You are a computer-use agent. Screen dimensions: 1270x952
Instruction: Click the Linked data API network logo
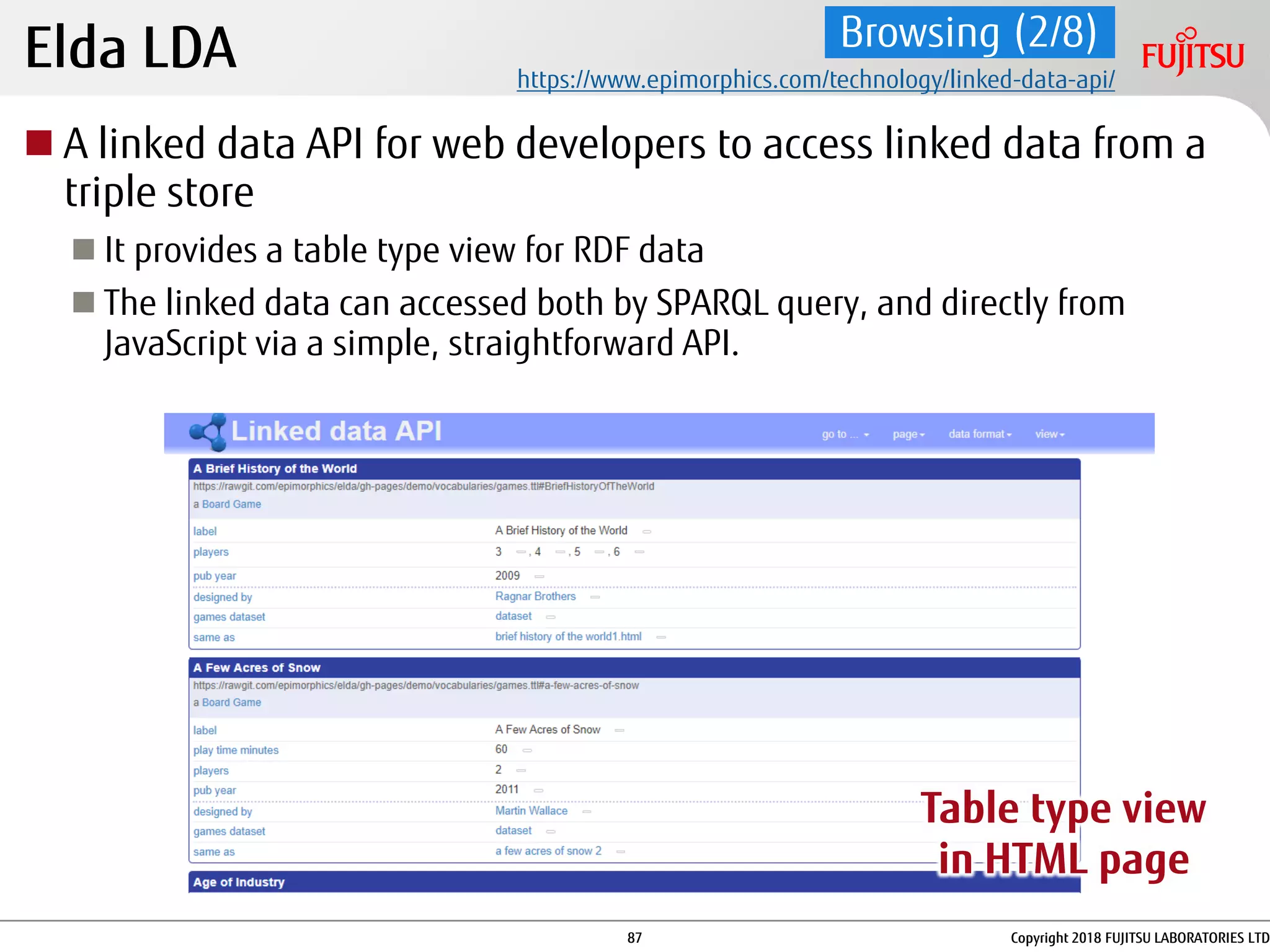(x=208, y=432)
